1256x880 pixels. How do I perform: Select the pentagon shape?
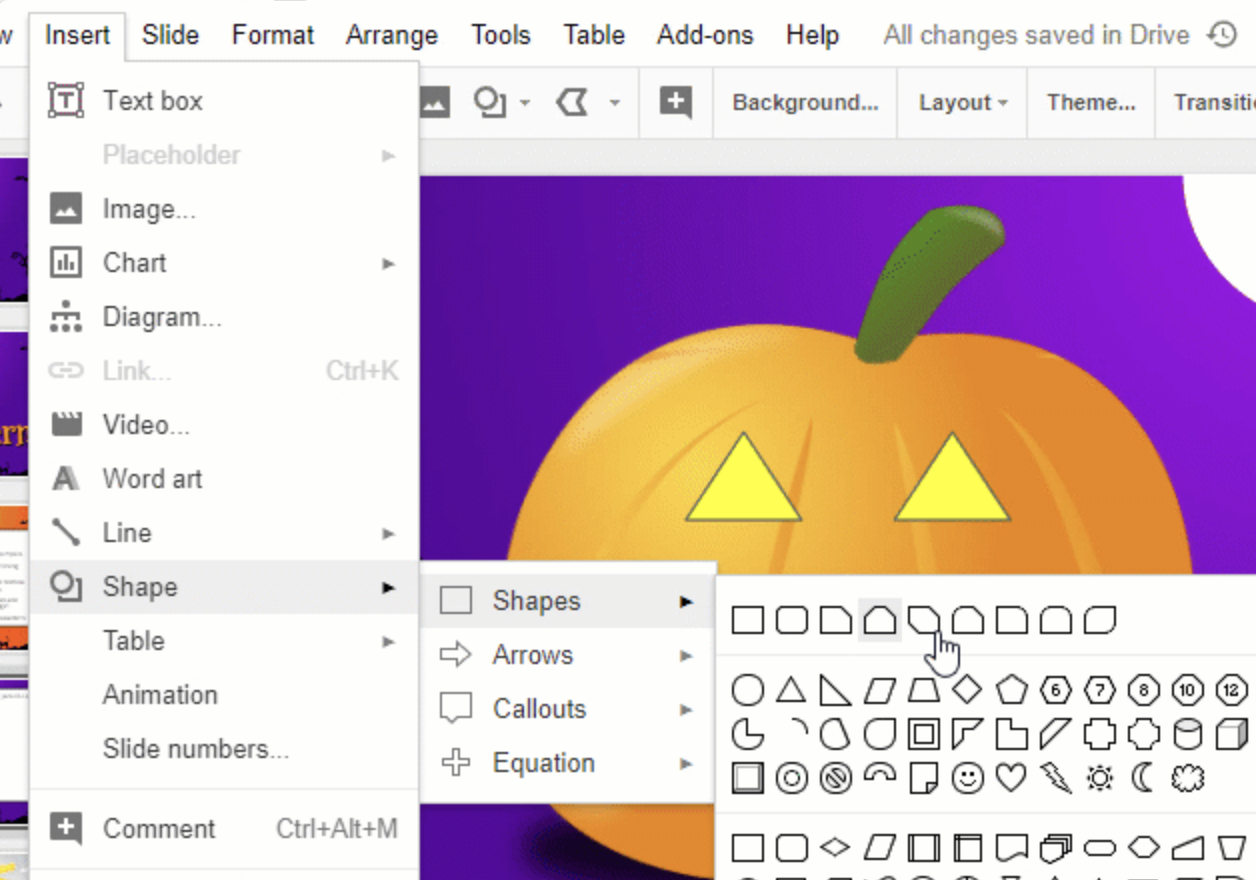point(1012,690)
